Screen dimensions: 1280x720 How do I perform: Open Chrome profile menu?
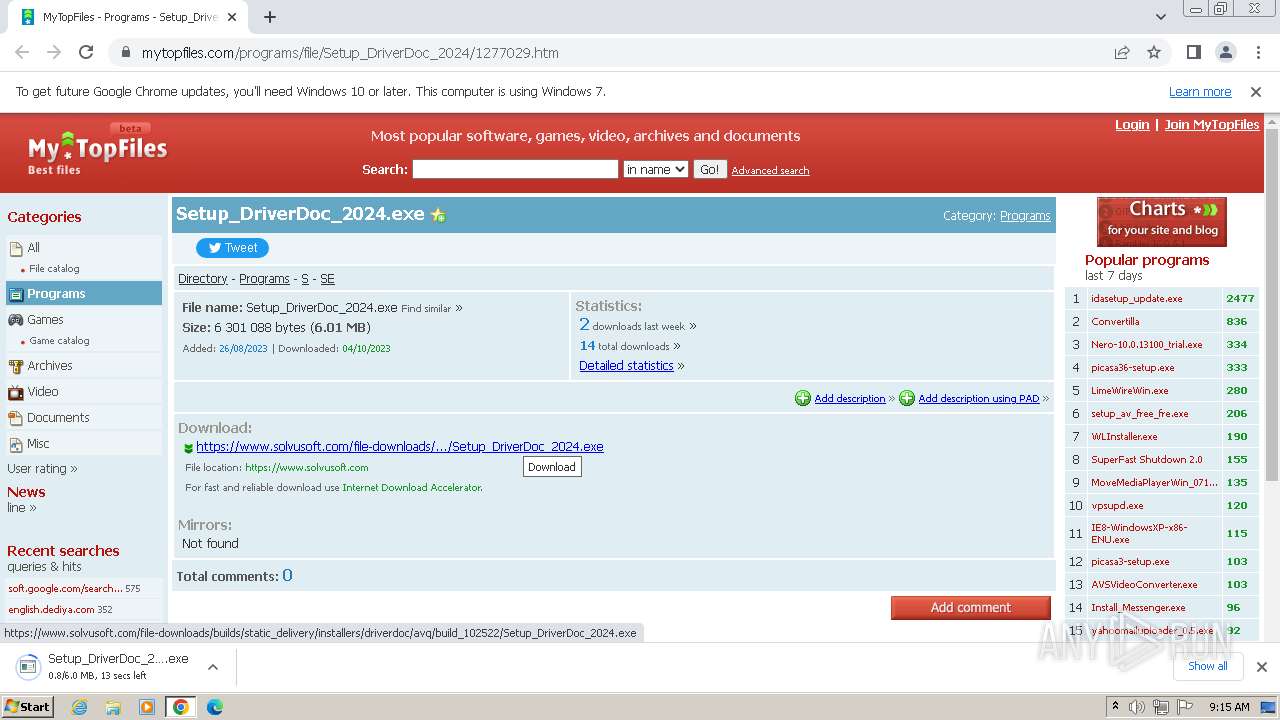[1226, 52]
